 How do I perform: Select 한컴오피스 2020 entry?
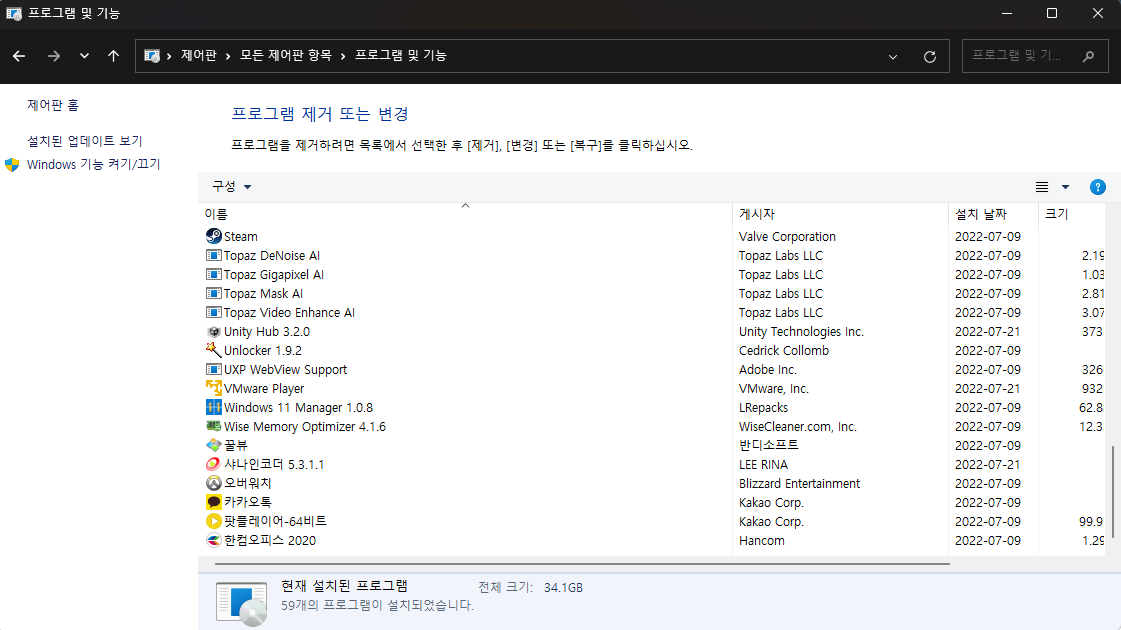[270, 541]
